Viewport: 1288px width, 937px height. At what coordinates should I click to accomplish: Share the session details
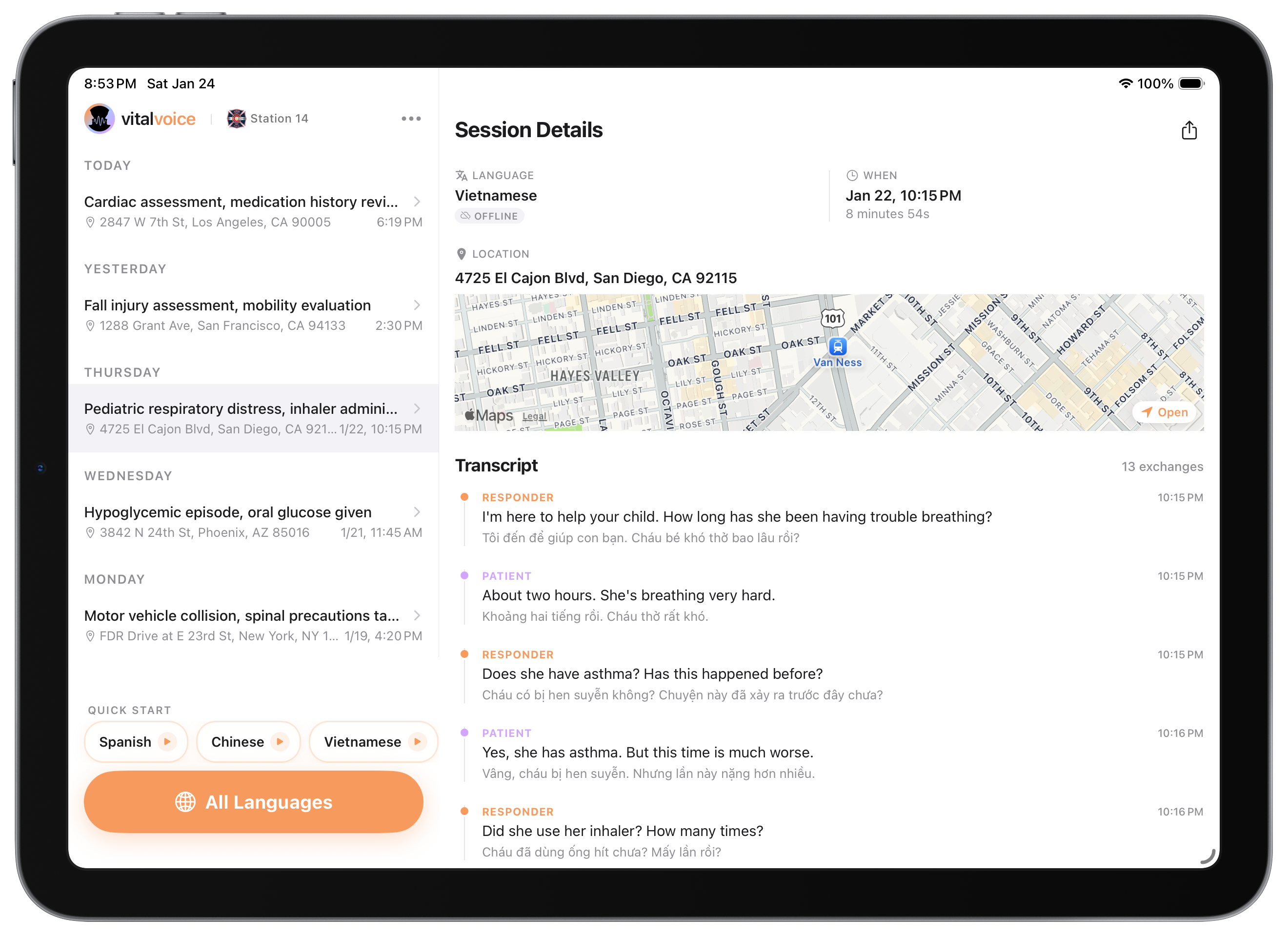click(x=1189, y=129)
